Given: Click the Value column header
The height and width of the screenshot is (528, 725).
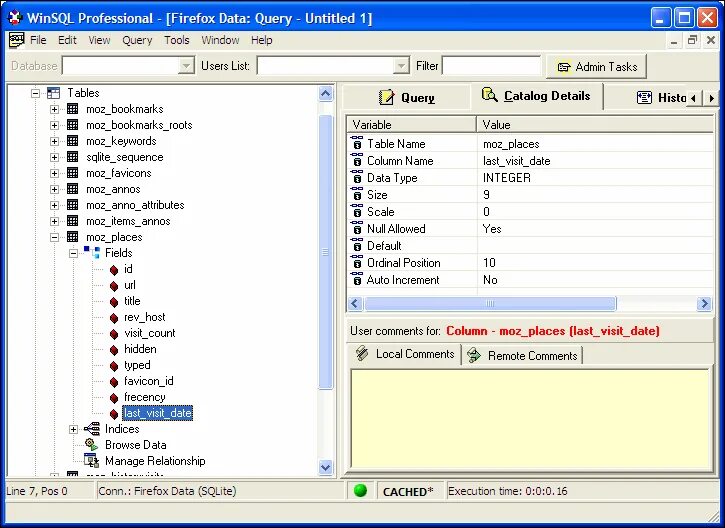Looking at the screenshot, I should pos(595,125).
